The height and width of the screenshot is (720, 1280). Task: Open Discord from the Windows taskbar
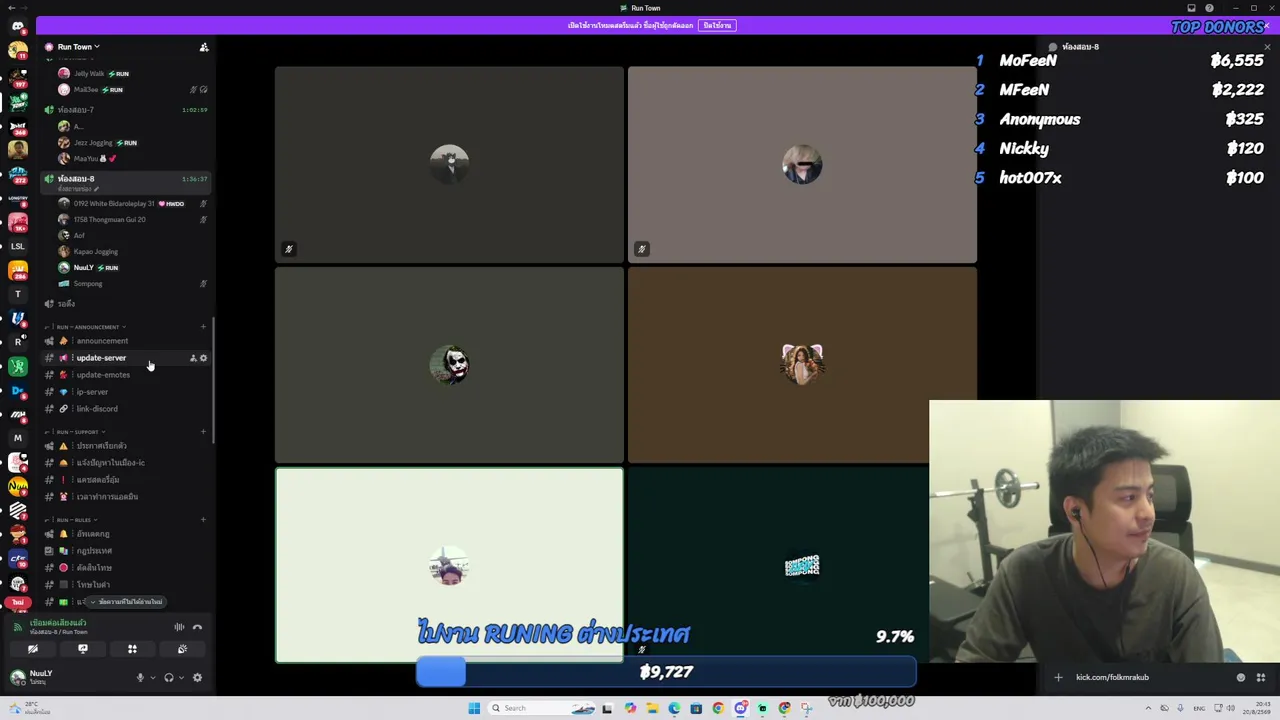(x=741, y=708)
